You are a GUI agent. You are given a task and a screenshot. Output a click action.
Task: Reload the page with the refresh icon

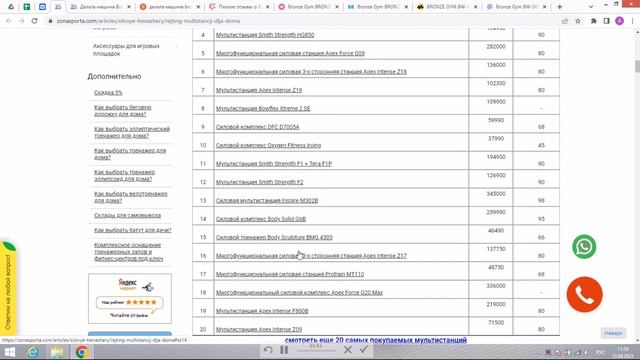(x=34, y=21)
